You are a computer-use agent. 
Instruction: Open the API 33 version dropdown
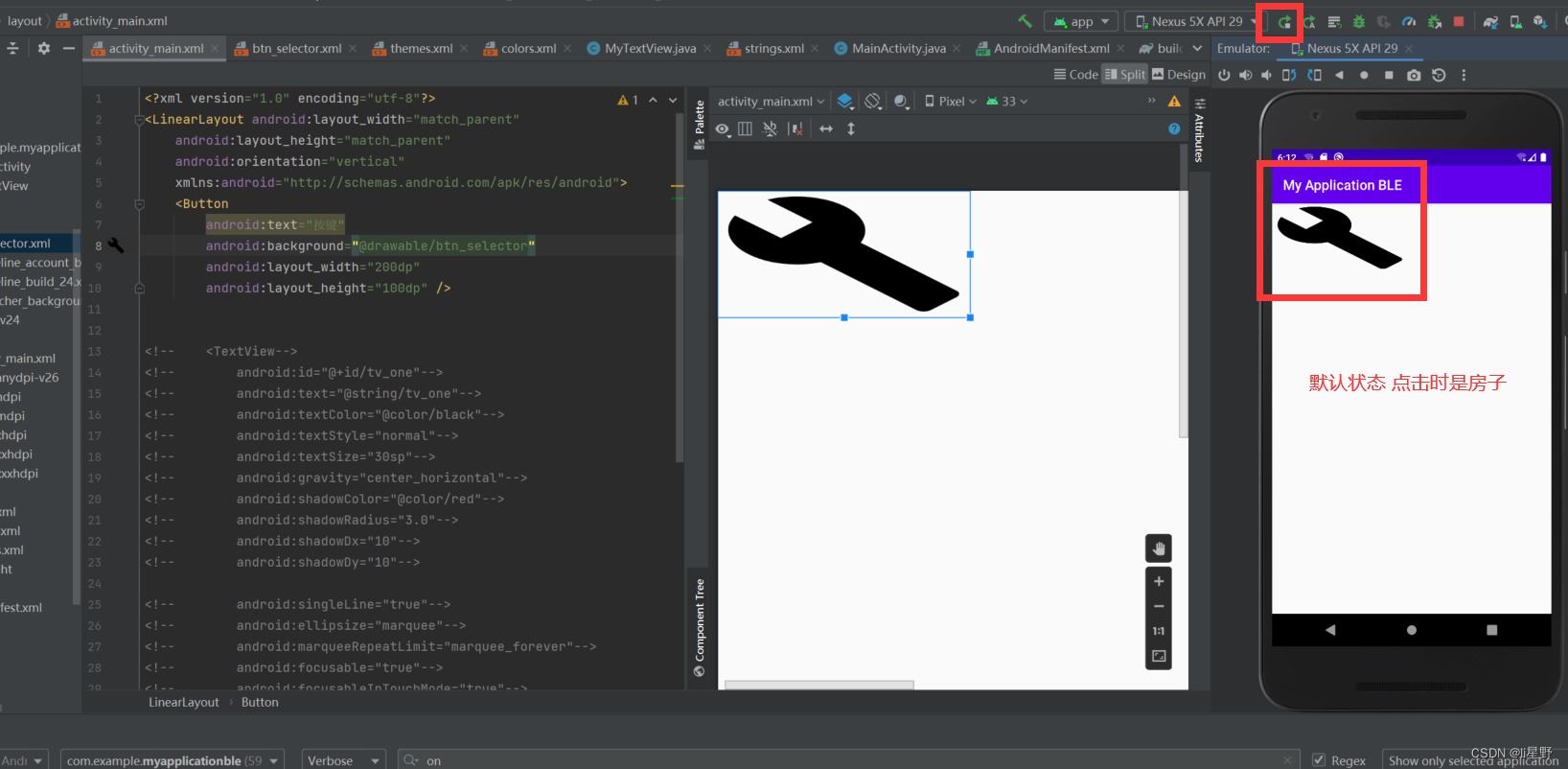point(1007,101)
